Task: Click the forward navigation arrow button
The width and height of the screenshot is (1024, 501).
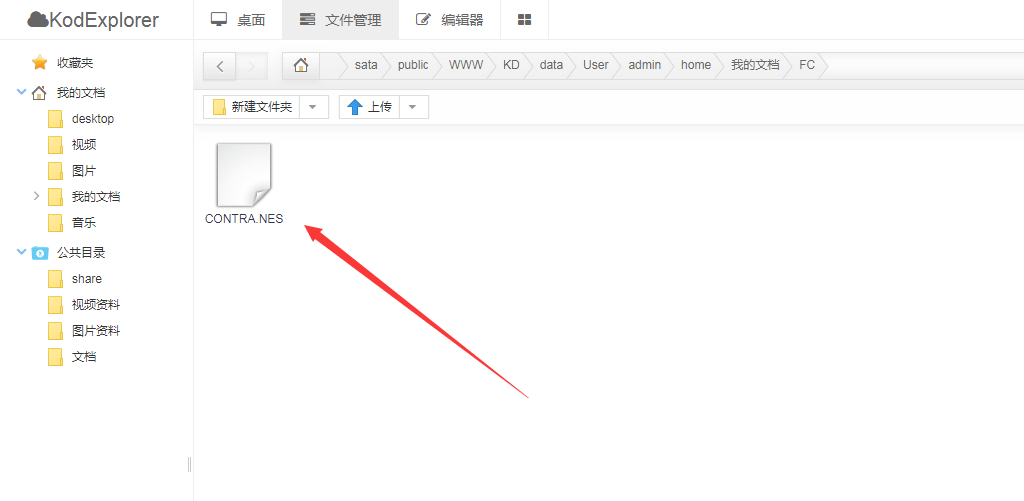Action: [251, 66]
